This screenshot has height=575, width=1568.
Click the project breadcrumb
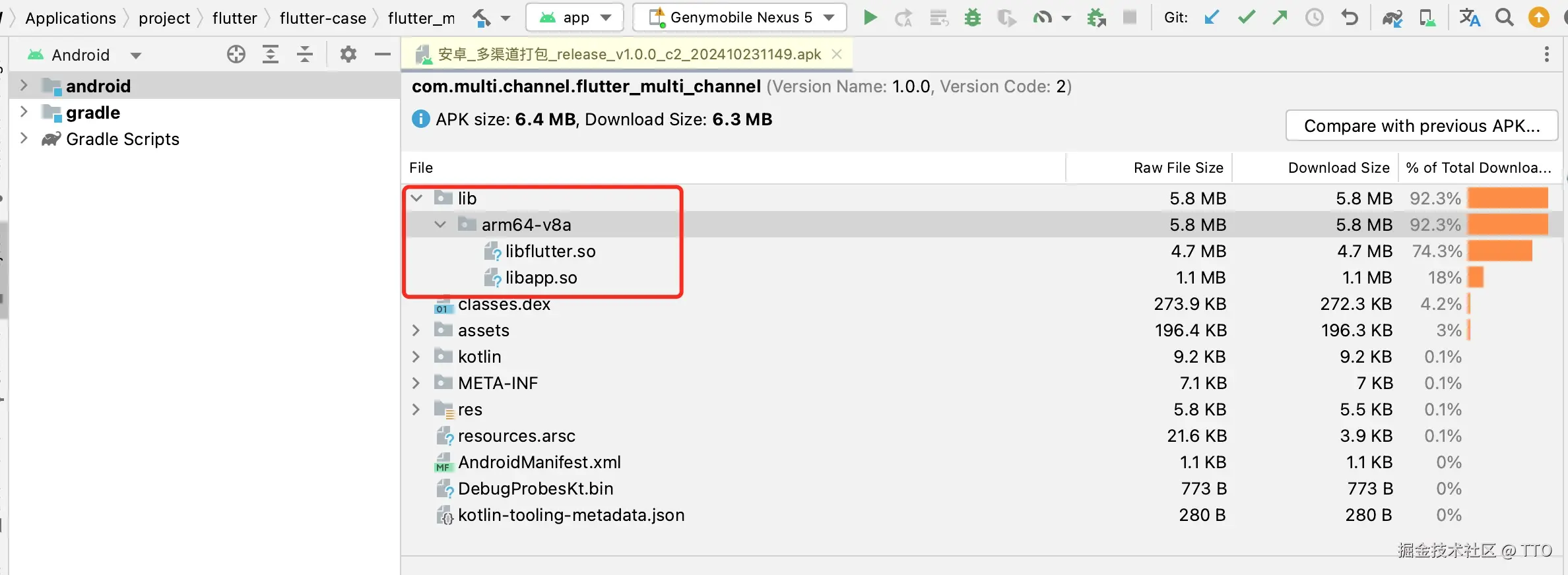[x=164, y=18]
